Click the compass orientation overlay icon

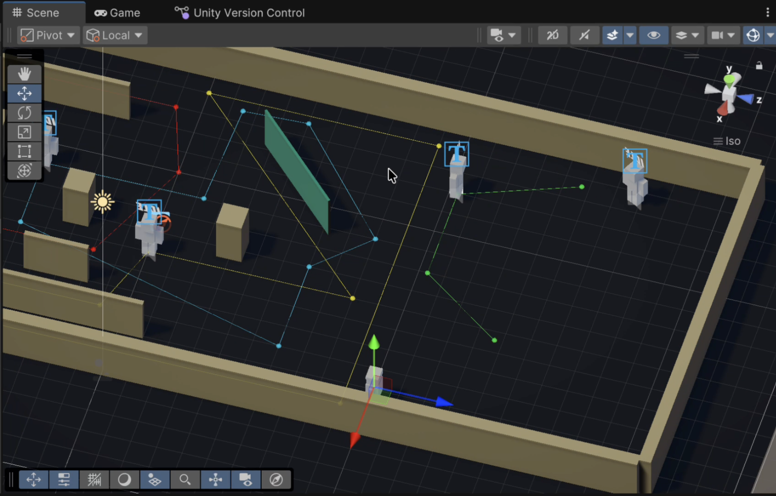click(x=277, y=480)
